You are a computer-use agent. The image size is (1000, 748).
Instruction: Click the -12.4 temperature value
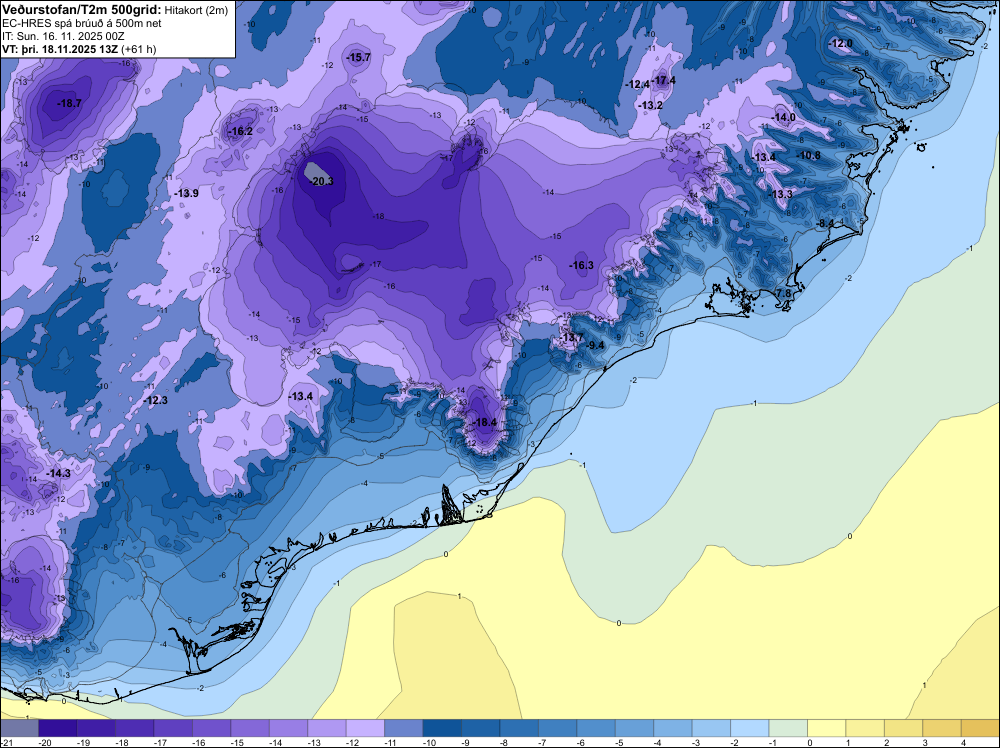[637, 85]
